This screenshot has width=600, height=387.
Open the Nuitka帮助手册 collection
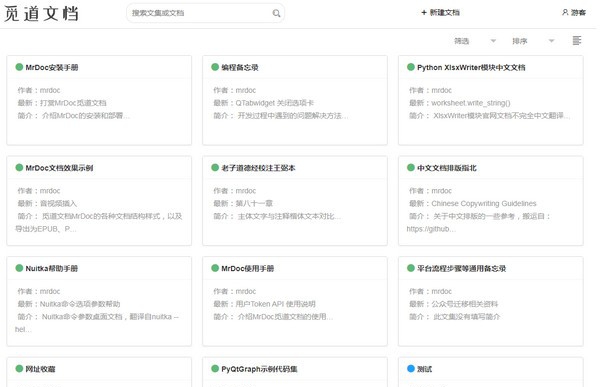[x=52, y=269]
